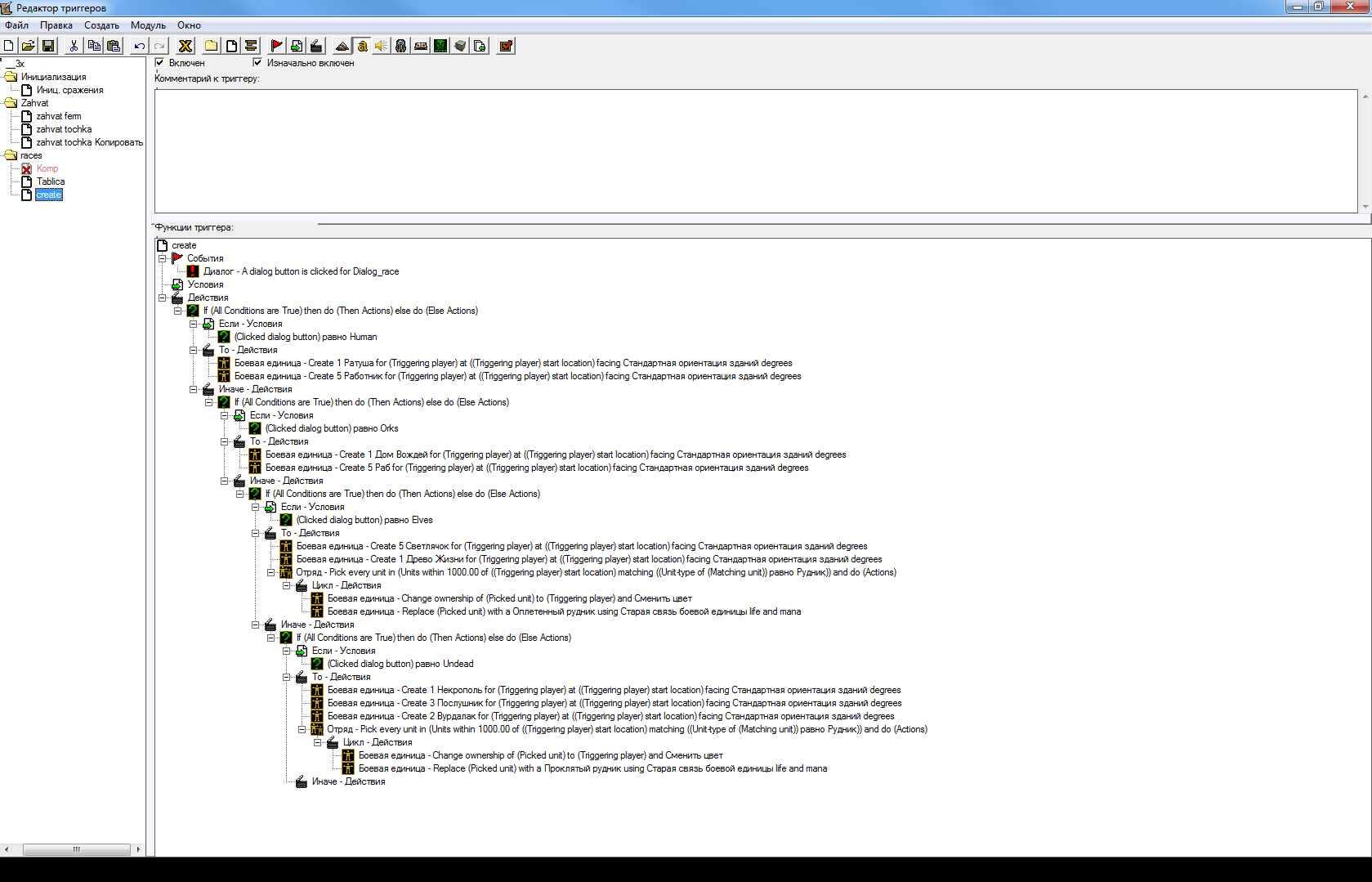
Task: Open the Создать menu
Action: tap(101, 25)
